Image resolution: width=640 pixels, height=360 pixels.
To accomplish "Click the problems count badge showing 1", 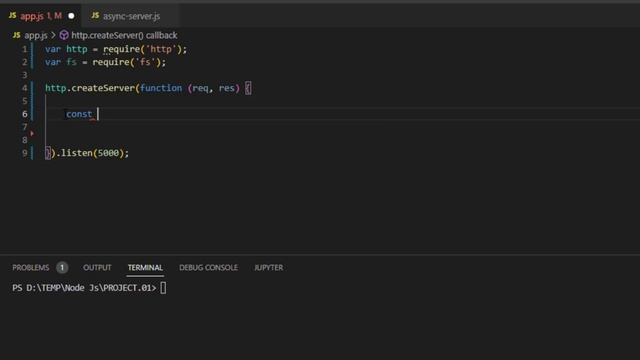I will tap(62, 268).
